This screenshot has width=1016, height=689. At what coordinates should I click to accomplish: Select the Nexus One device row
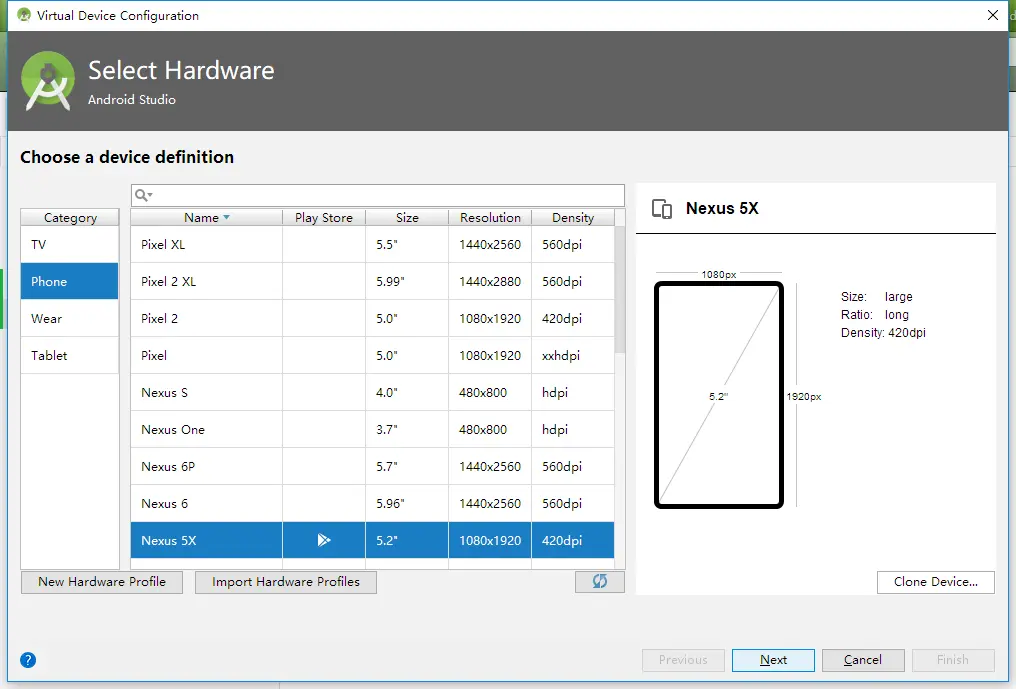click(373, 429)
